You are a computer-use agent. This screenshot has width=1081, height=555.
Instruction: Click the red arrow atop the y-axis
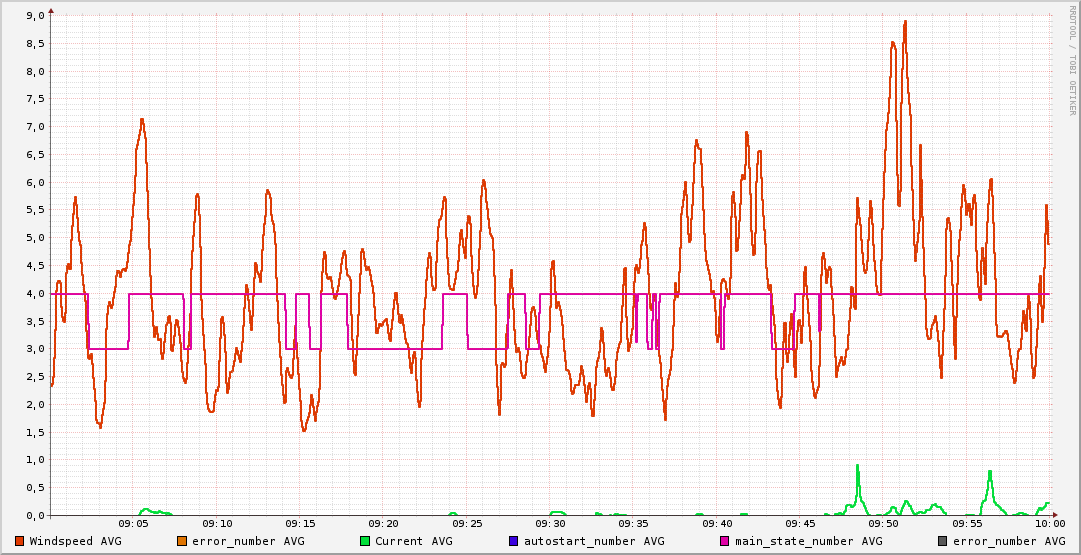click(51, 9)
